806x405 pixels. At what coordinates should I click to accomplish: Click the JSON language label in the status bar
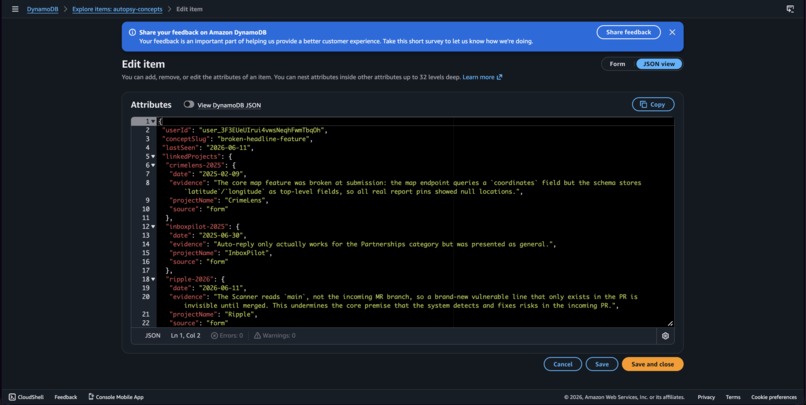[153, 336]
